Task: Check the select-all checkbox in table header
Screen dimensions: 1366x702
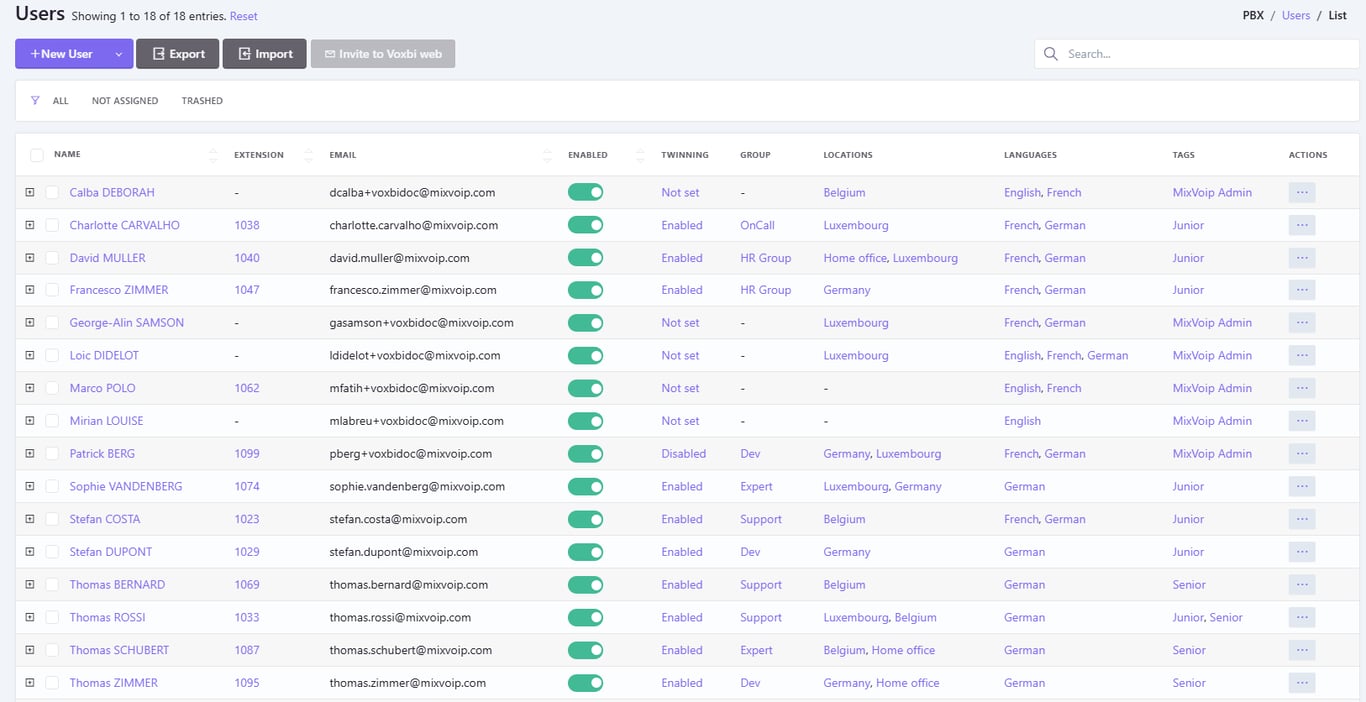Action: pyautogui.click(x=37, y=155)
